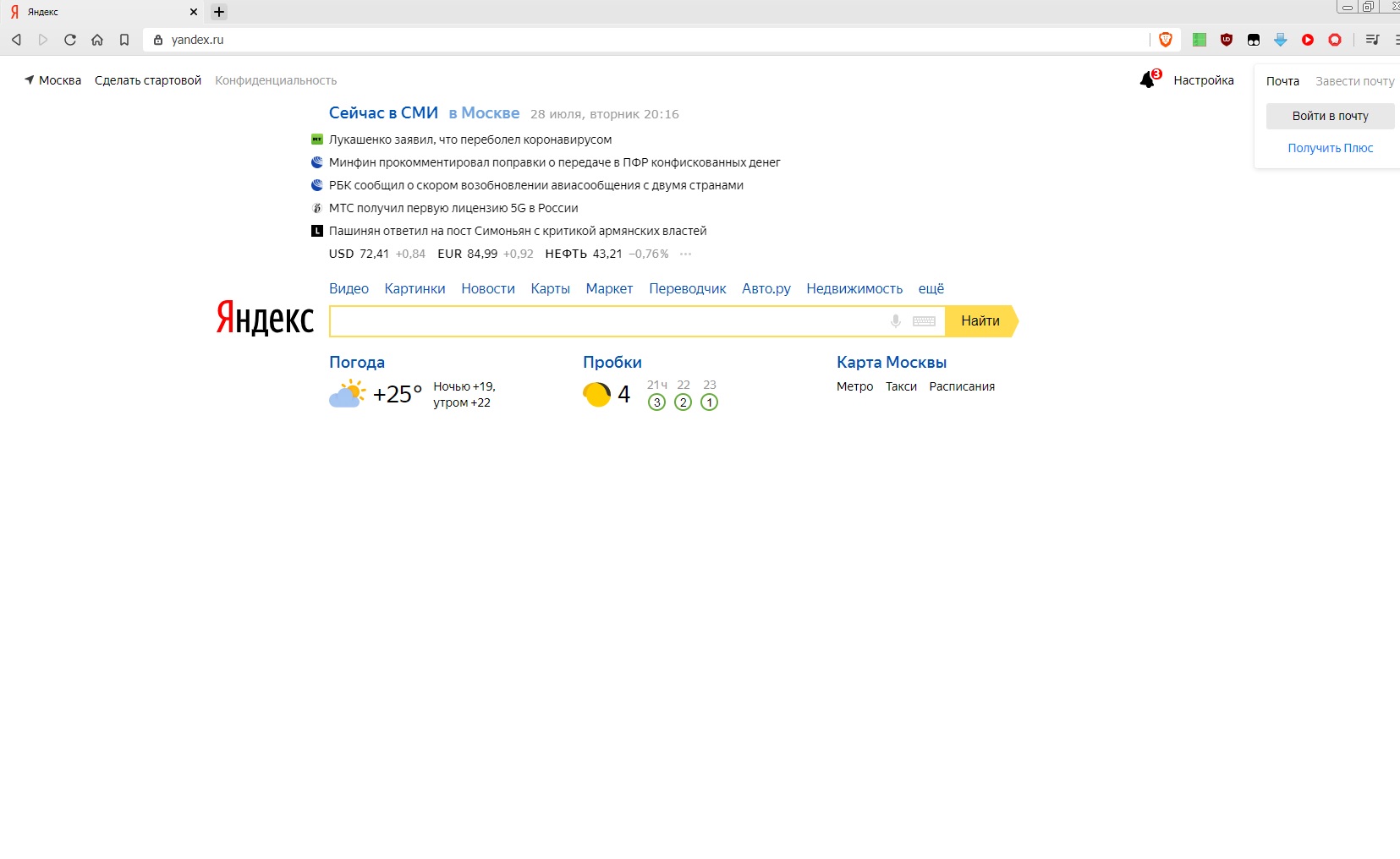The width and height of the screenshot is (1400, 859).
Task: Open the Почта link
Action: [1282, 81]
